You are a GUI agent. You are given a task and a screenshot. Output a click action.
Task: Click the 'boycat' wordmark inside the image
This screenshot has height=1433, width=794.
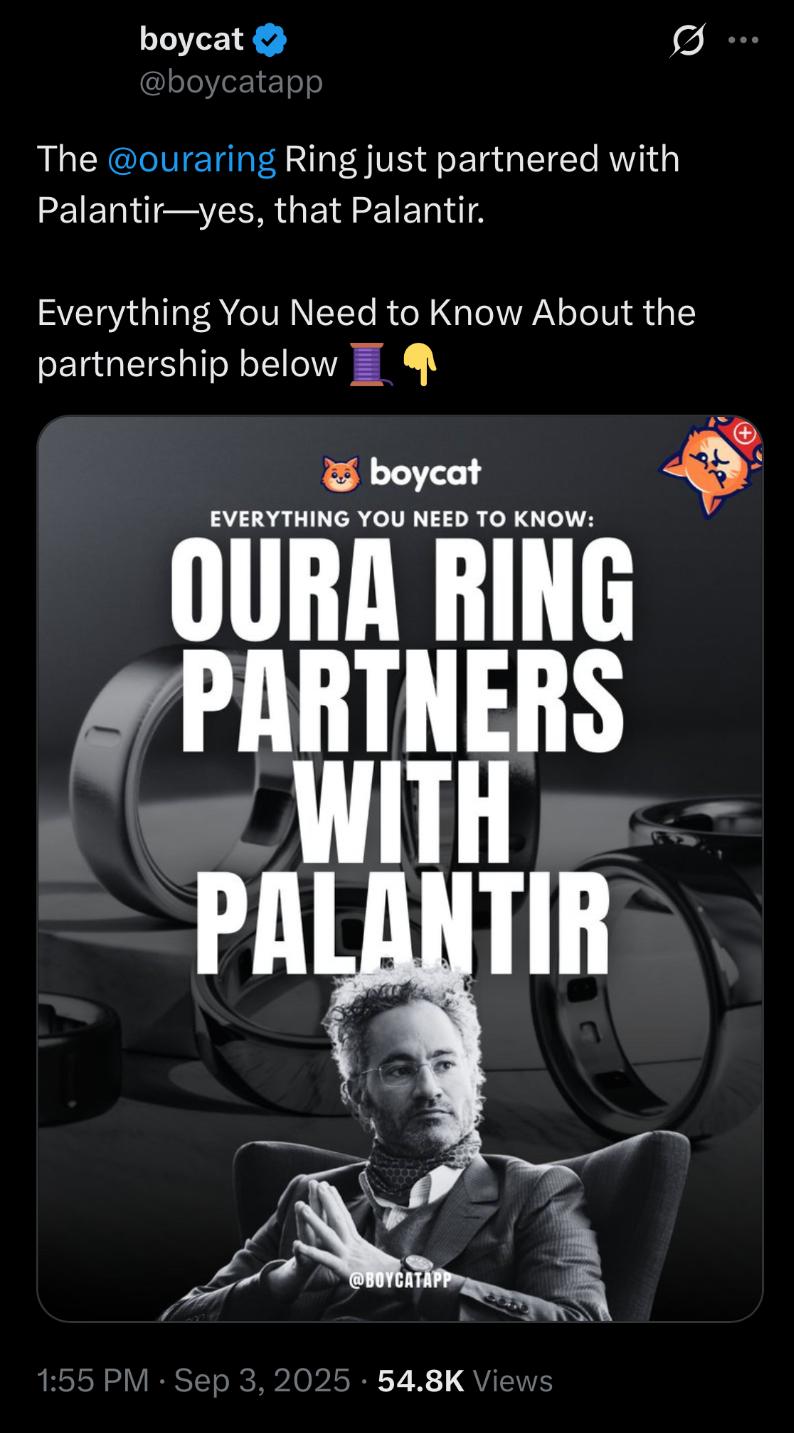coord(425,473)
